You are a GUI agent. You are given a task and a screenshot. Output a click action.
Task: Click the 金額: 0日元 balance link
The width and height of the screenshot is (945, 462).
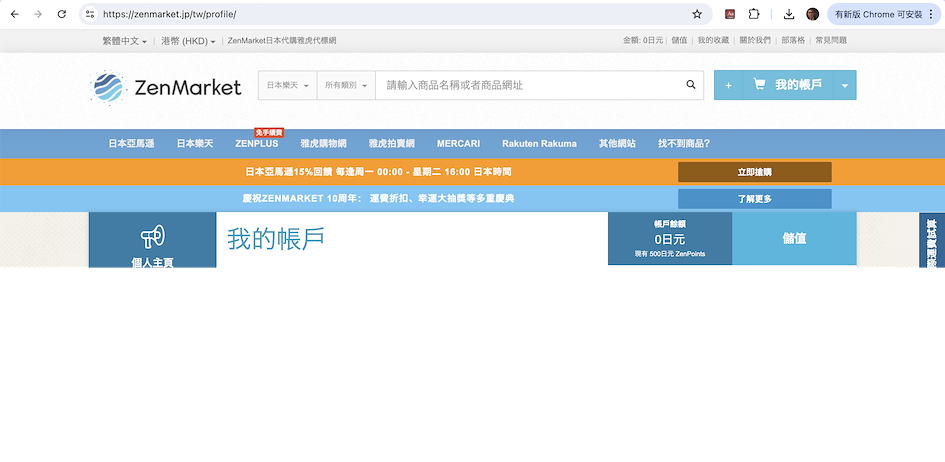643,40
